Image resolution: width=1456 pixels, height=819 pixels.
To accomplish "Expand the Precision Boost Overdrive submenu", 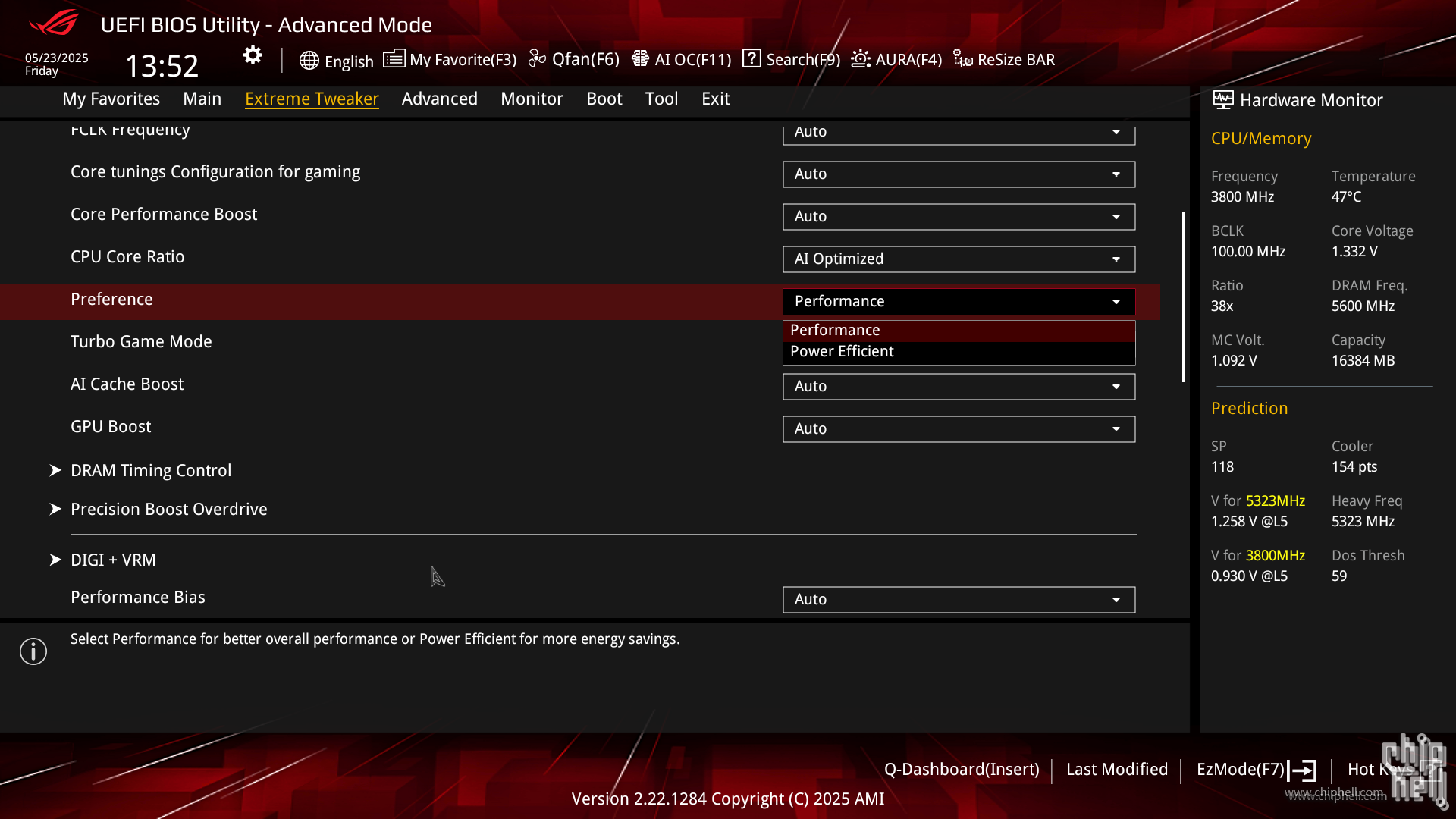I will coord(168,510).
